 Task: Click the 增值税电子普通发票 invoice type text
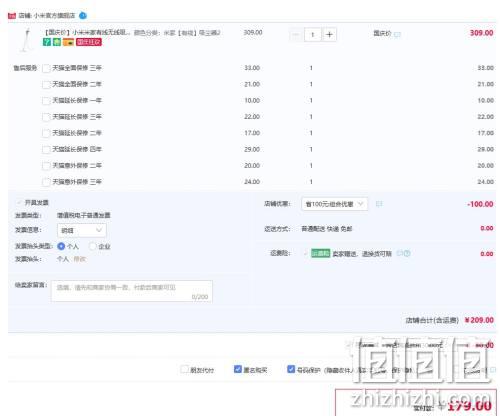tap(84, 215)
